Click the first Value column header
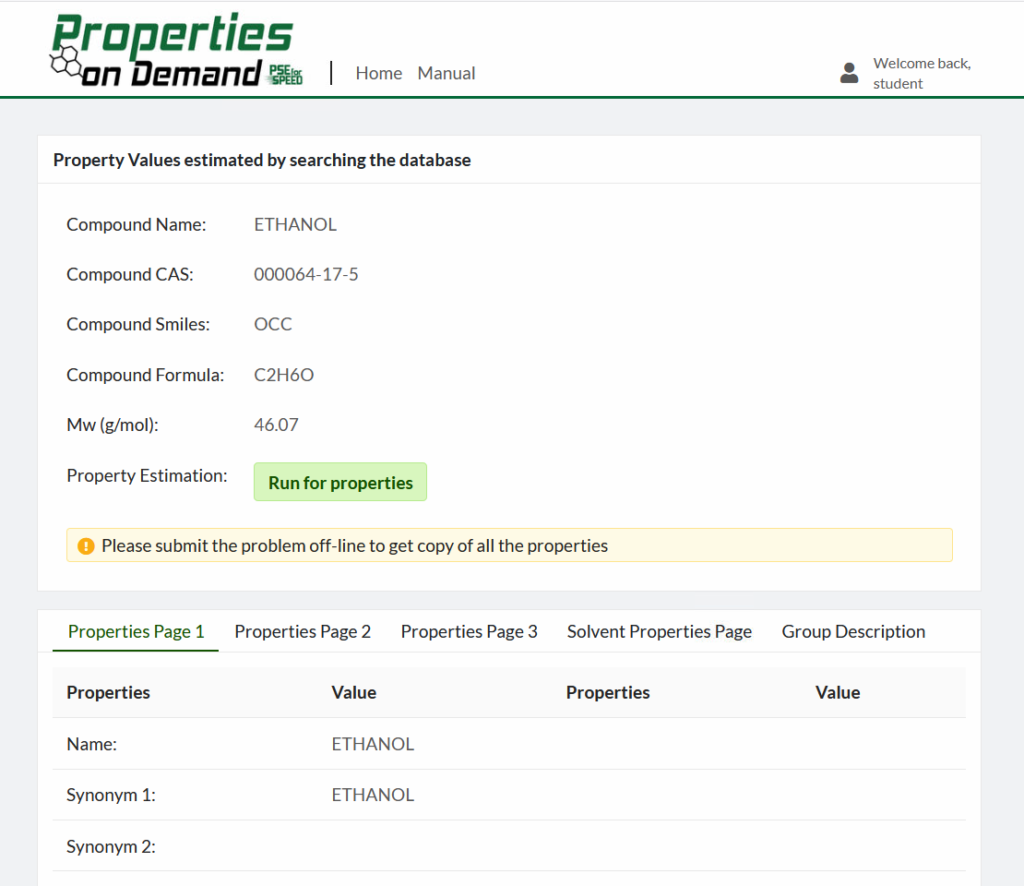1024x886 pixels. pyautogui.click(x=354, y=693)
